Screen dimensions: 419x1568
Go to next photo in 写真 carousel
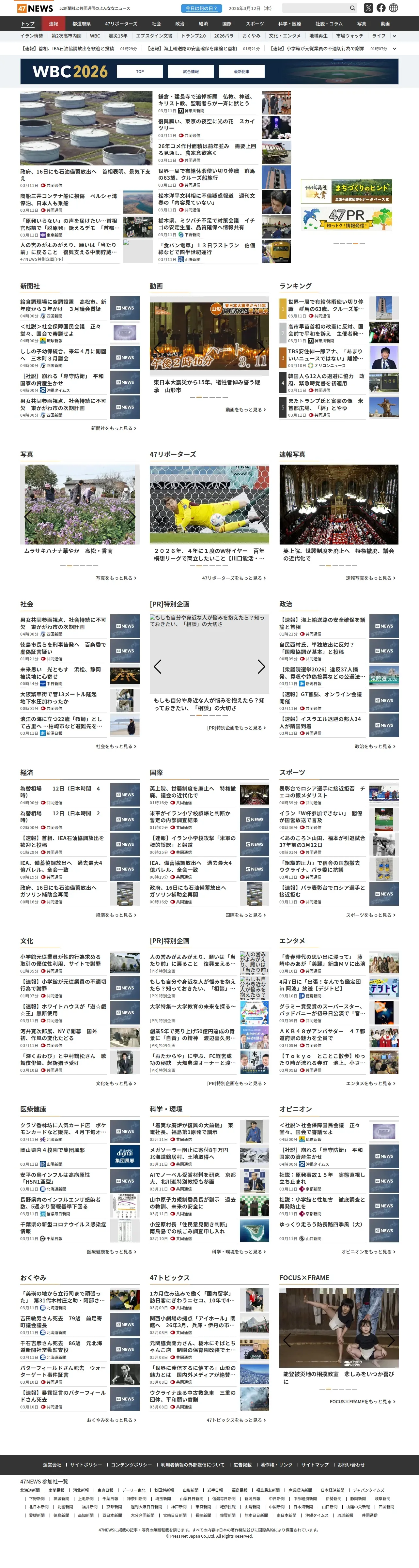point(132,517)
